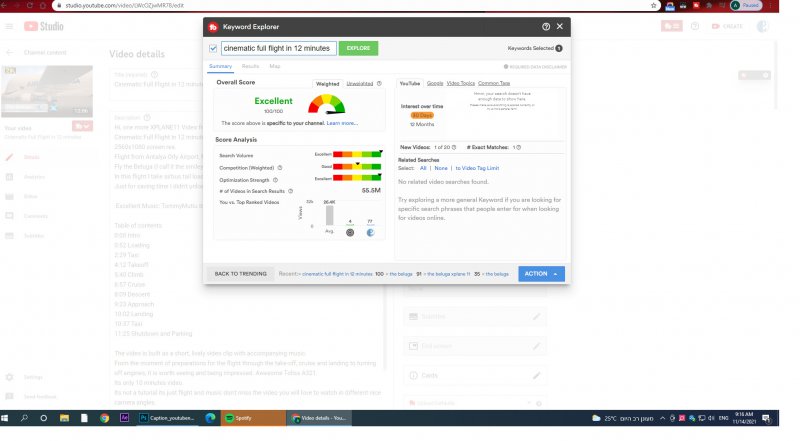The height and width of the screenshot is (441, 800).
Task: Click the green EXPLORE button
Action: (358, 48)
